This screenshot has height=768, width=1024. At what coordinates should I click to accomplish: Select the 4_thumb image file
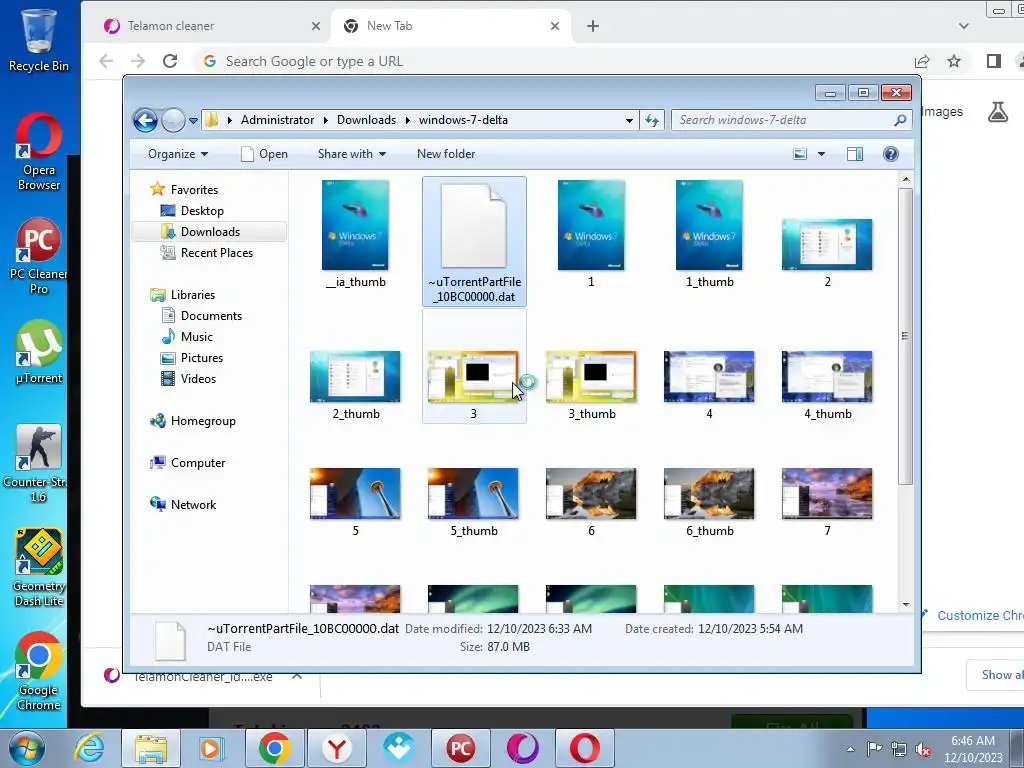click(827, 385)
